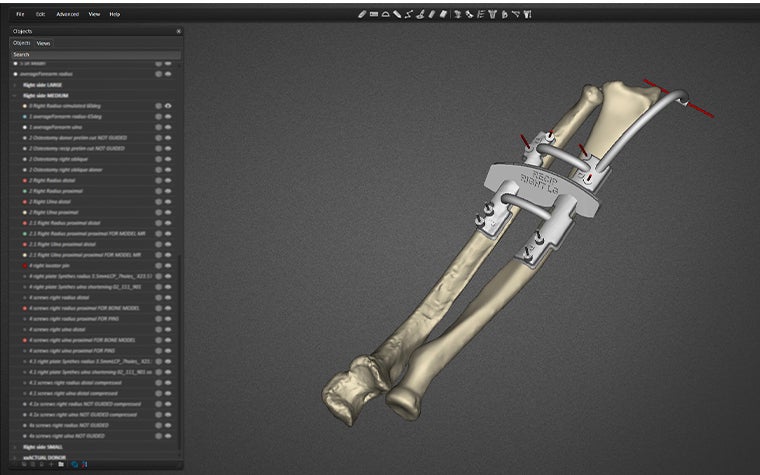Image resolution: width=760 pixels, height=475 pixels.
Task: Select the polyline point-path tool
Action: pos(409,14)
